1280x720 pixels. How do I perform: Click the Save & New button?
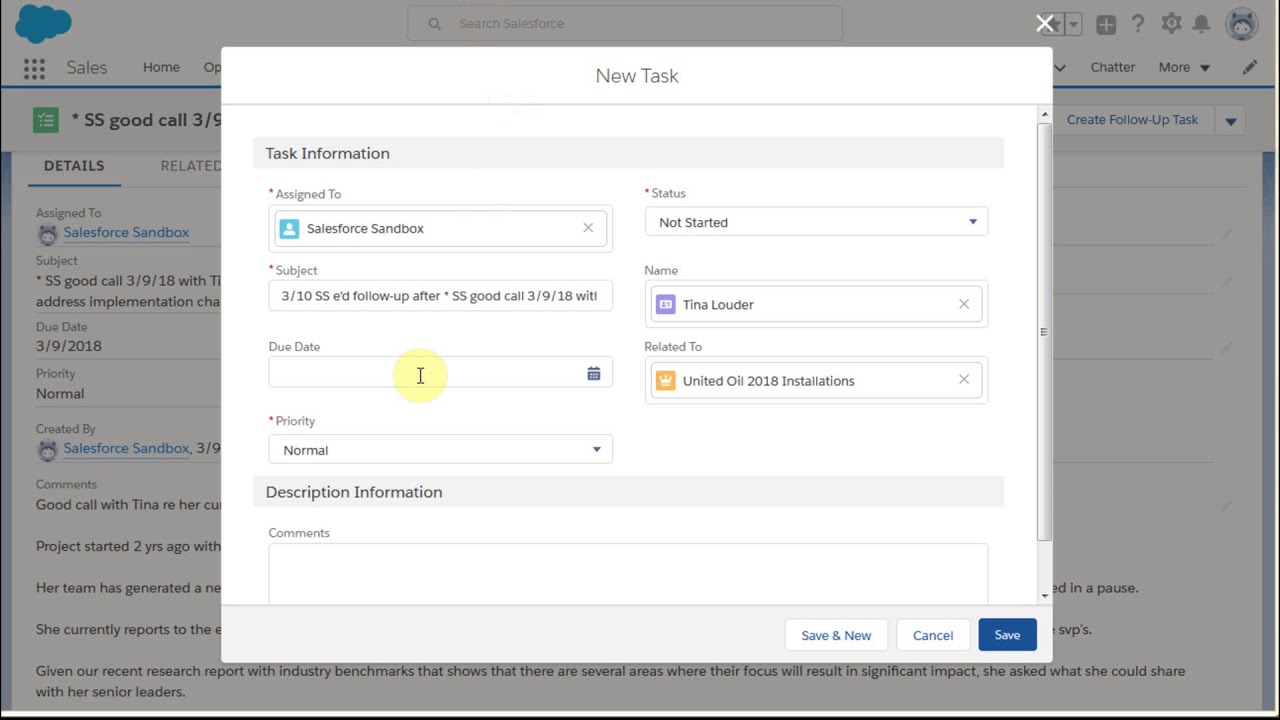[x=836, y=635]
